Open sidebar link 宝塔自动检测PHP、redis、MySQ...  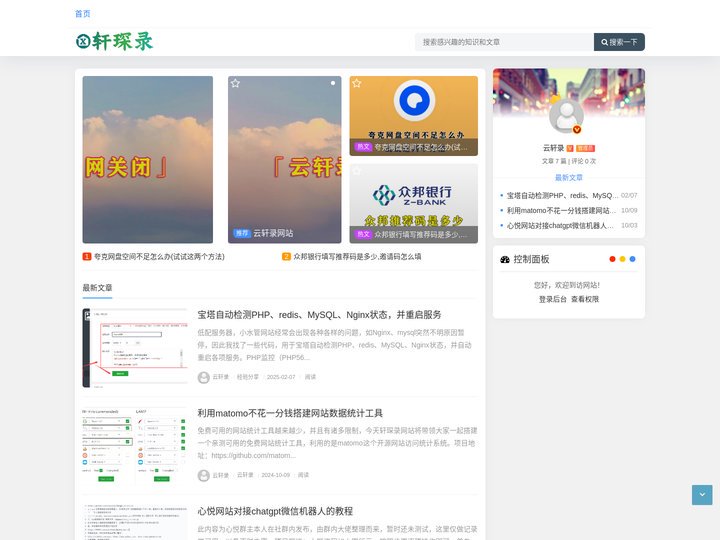(562, 196)
